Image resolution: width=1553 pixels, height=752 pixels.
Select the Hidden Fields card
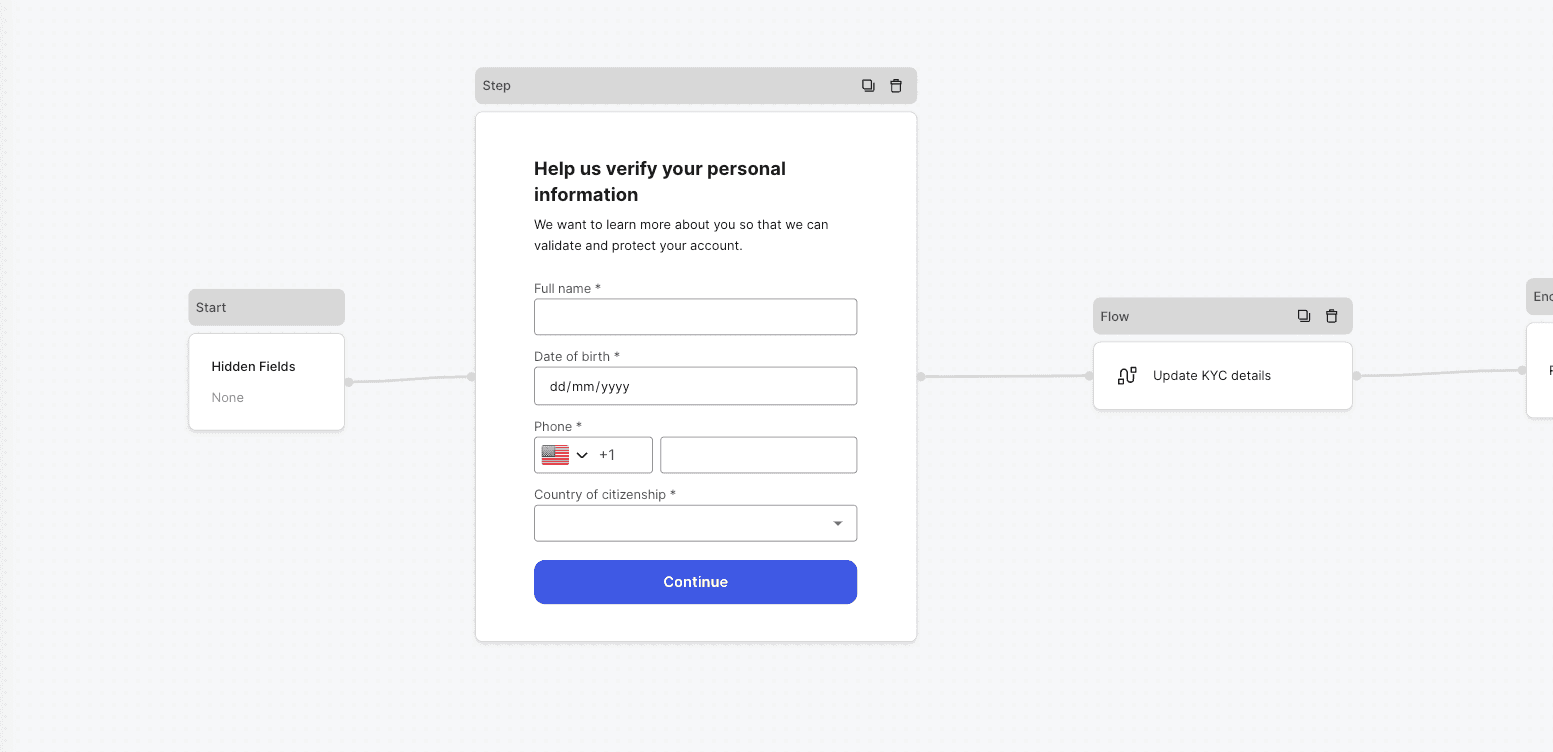(x=266, y=382)
